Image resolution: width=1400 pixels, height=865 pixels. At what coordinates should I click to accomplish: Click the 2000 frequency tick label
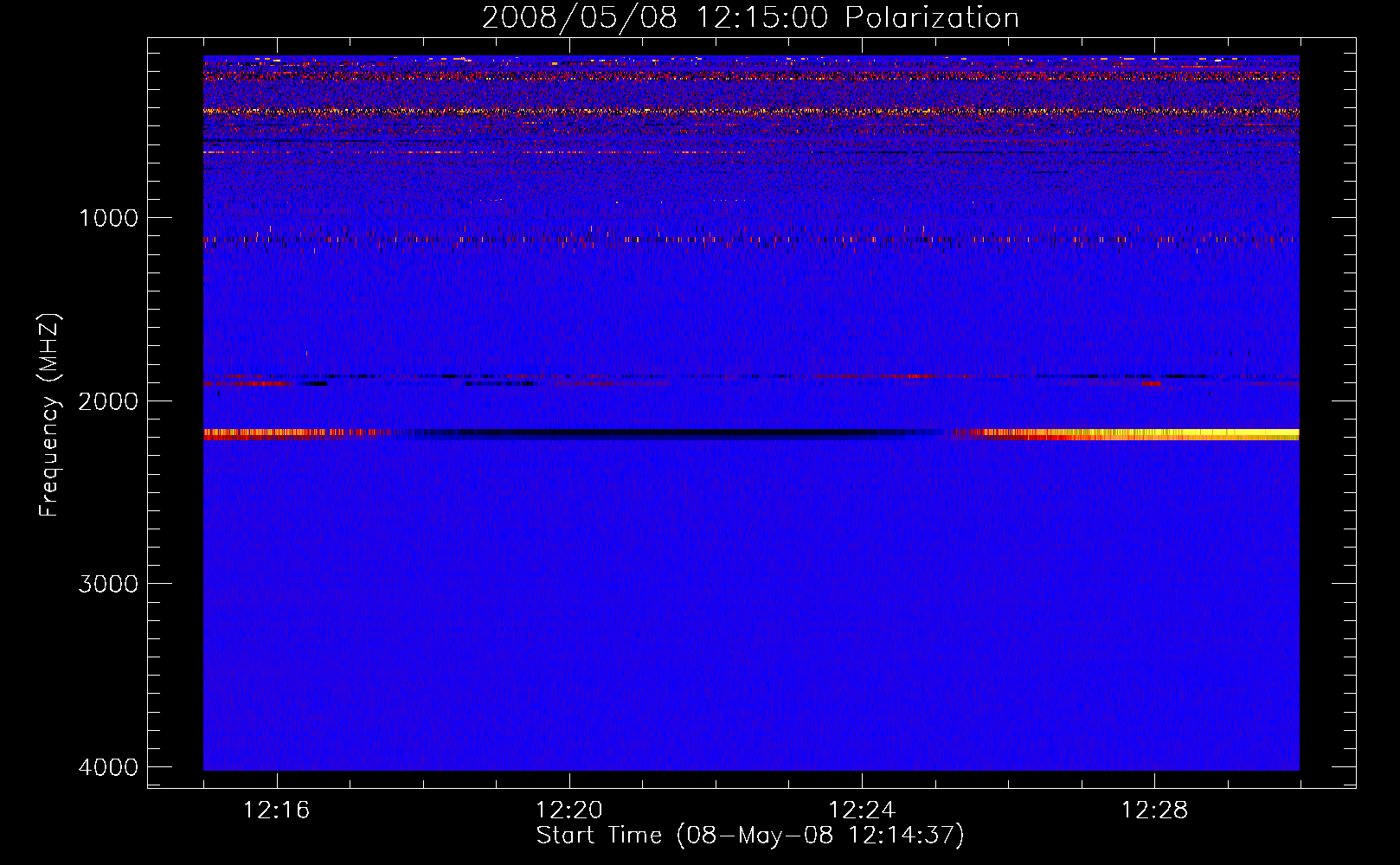(x=108, y=401)
